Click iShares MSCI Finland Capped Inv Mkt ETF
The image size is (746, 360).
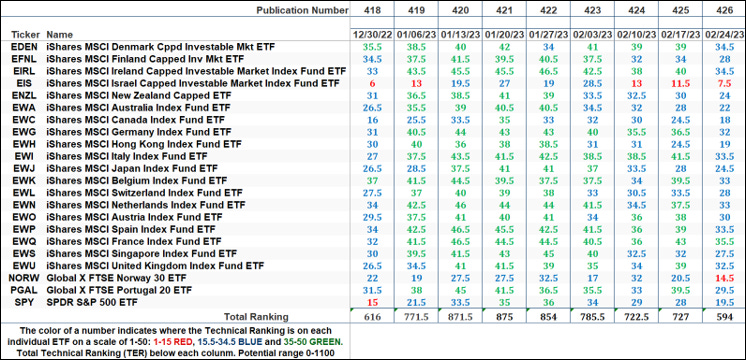click(145, 59)
